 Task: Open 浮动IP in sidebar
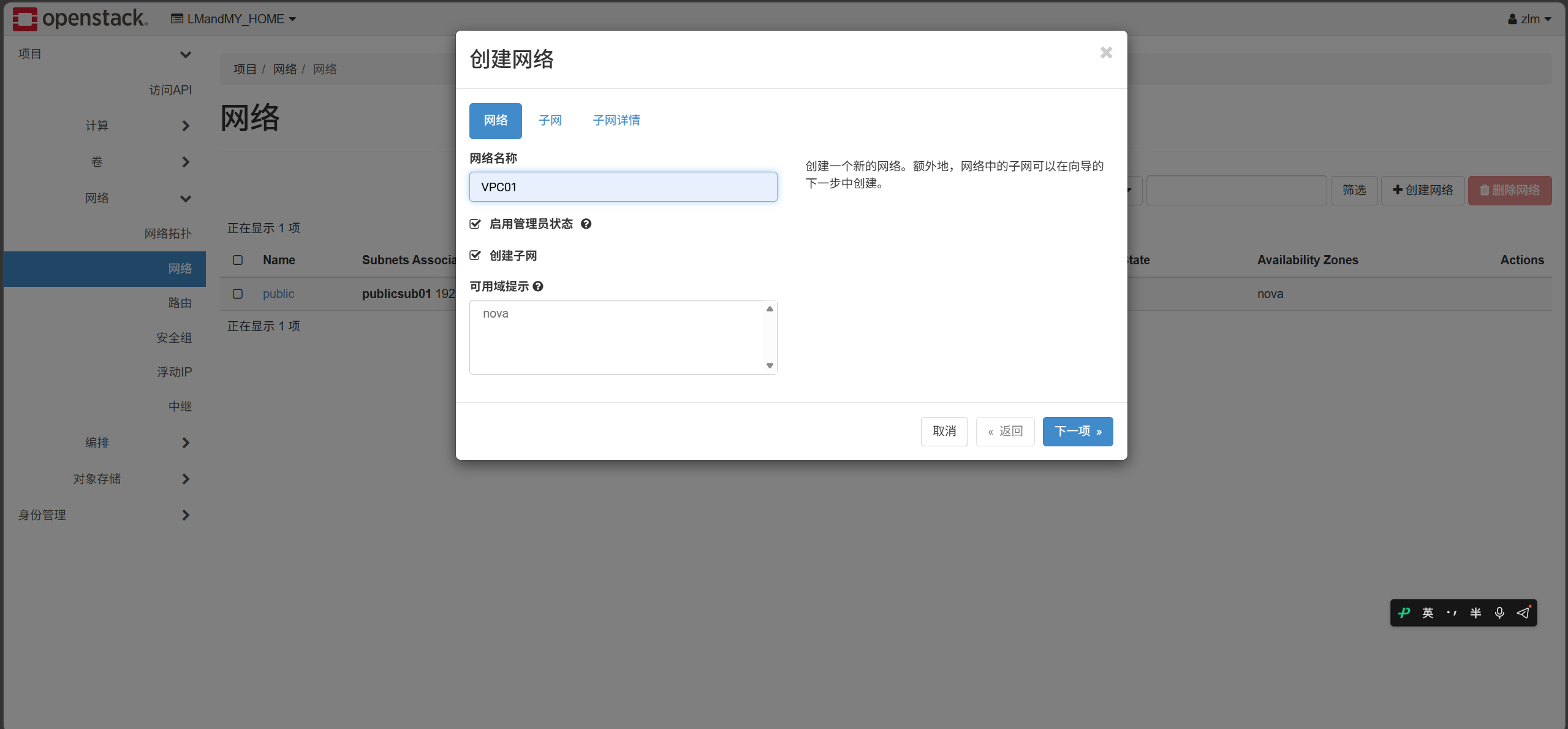(174, 372)
